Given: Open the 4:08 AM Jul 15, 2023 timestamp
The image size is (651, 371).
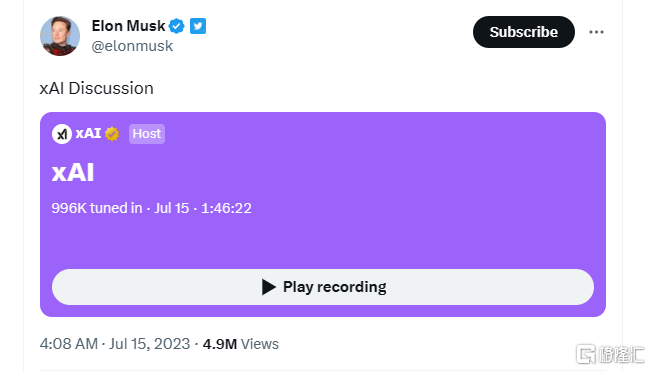Looking at the screenshot, I should click(115, 344).
